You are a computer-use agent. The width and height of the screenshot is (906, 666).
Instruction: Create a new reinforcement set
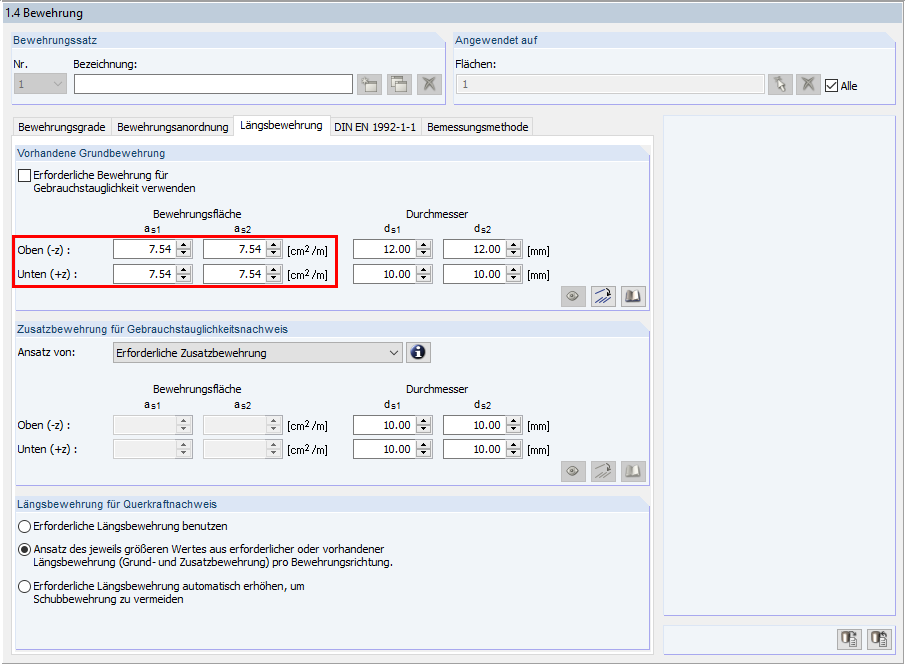click(369, 84)
